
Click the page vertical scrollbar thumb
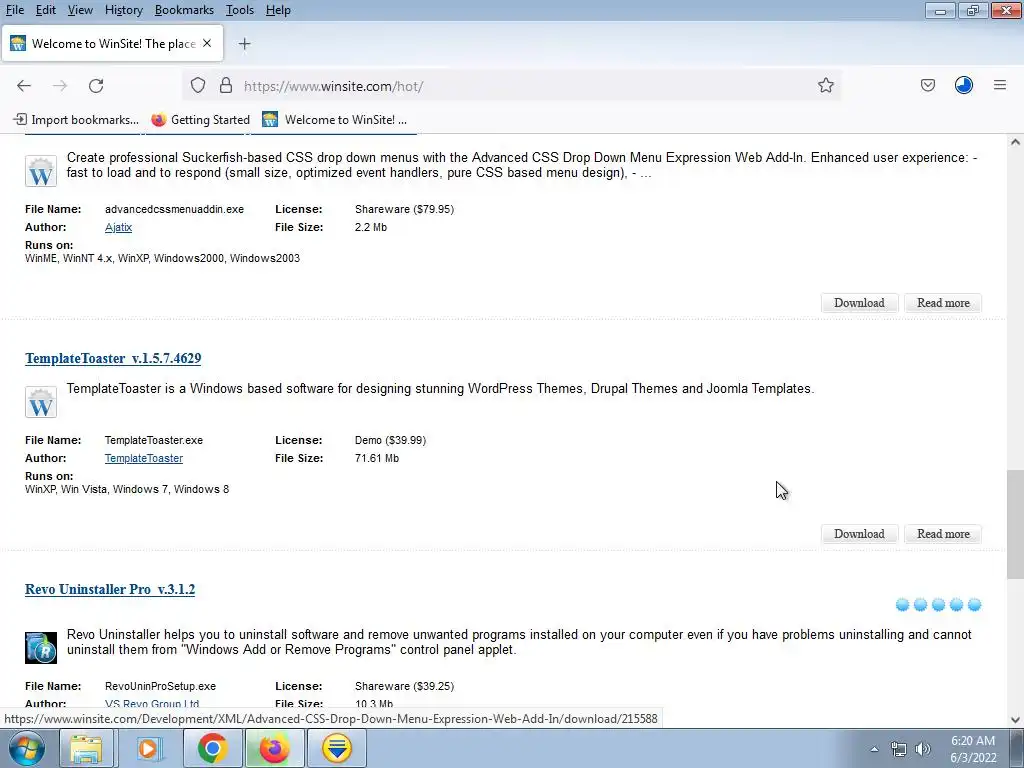(1014, 524)
